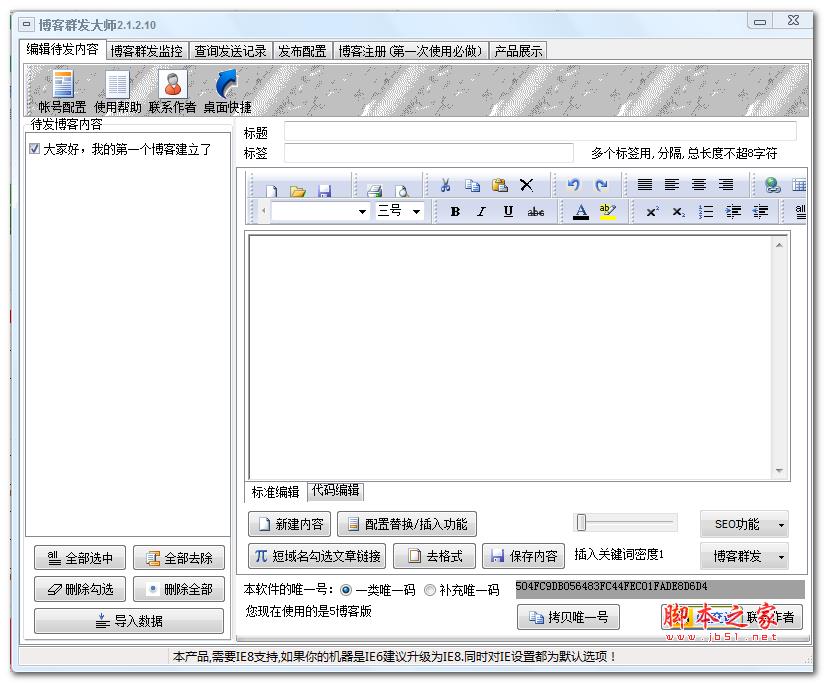Toggle underline formatting in the editor
Screen dimensions: 824x683
coord(508,211)
